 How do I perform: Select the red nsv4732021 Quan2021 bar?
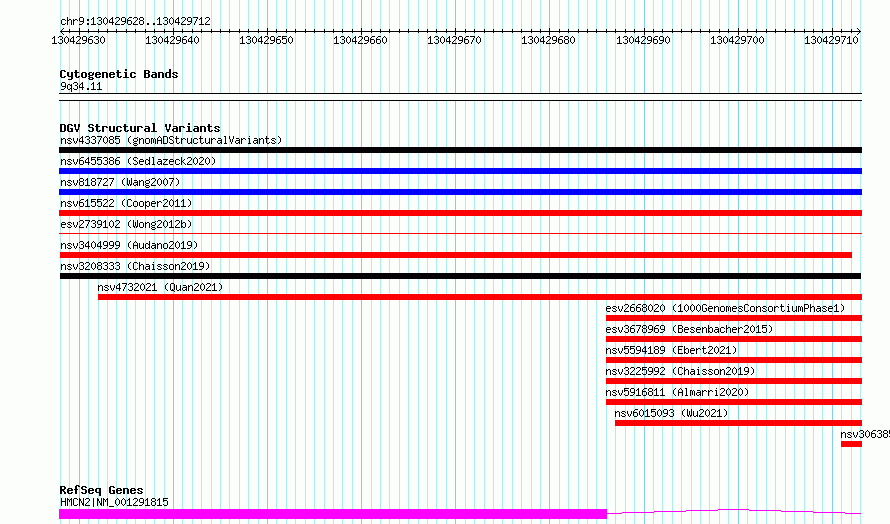click(480, 297)
